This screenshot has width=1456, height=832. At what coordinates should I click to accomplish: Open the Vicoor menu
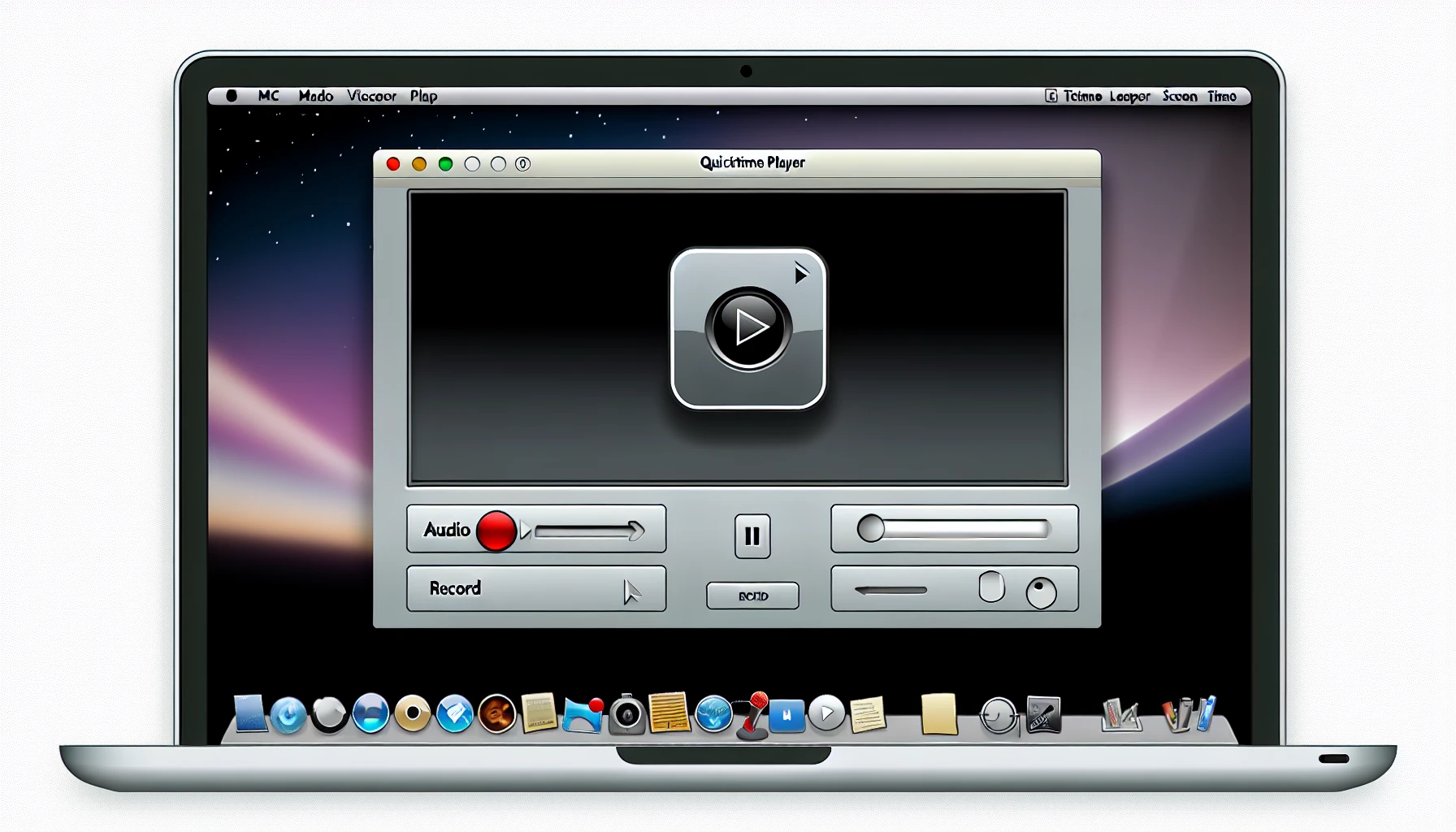click(371, 96)
